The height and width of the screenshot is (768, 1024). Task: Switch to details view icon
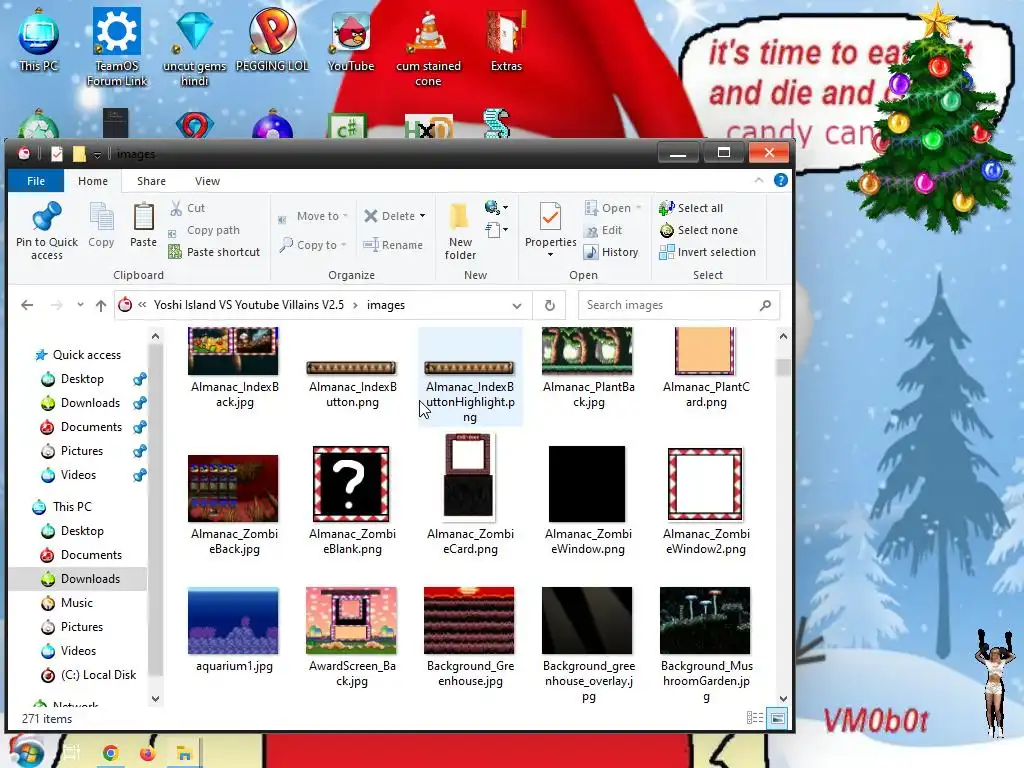[755, 718]
